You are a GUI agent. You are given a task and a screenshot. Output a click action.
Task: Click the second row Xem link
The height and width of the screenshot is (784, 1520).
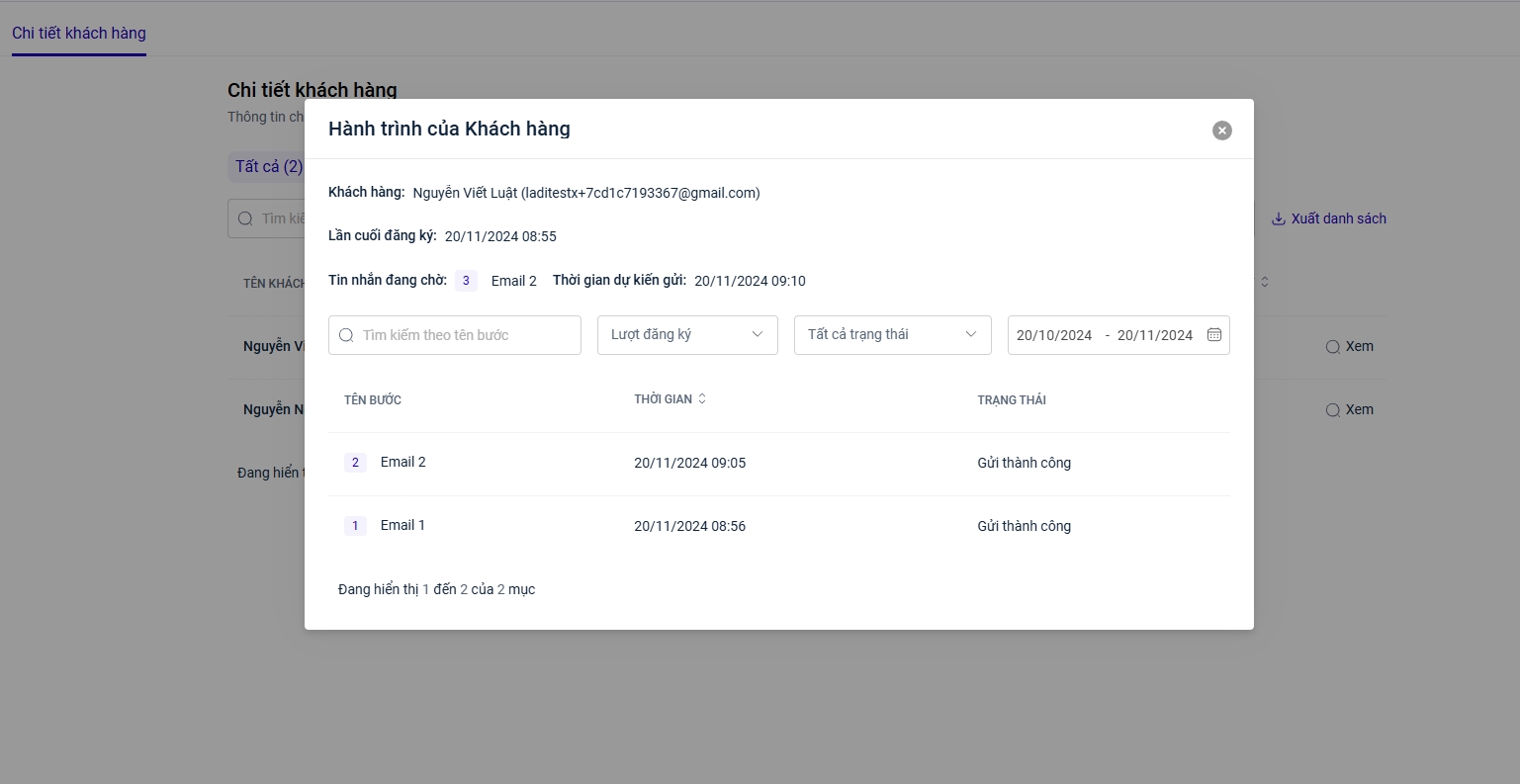click(1359, 409)
